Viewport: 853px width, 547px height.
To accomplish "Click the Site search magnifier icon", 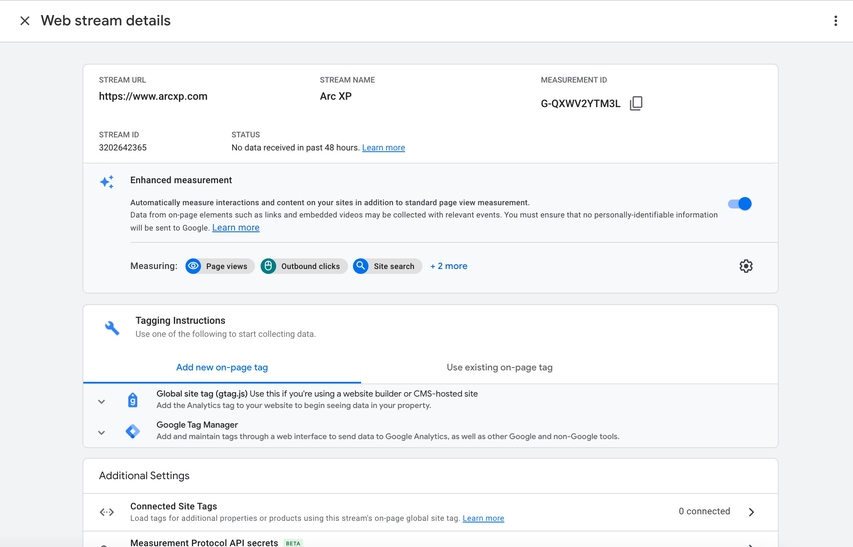I will click(361, 266).
